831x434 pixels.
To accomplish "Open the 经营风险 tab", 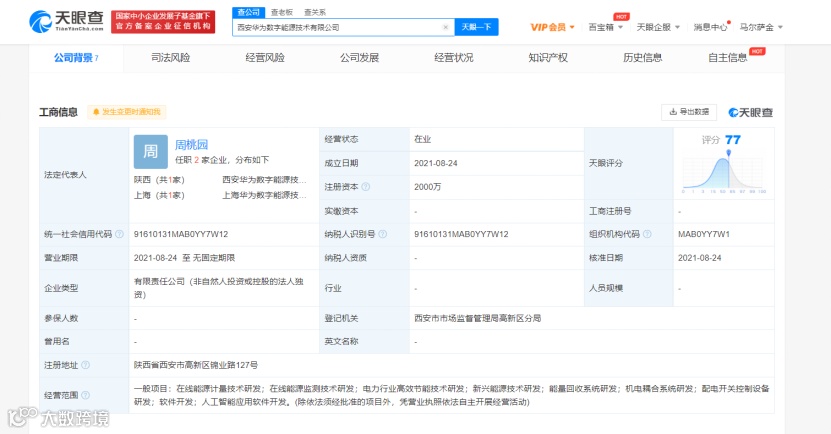I will click(265, 58).
